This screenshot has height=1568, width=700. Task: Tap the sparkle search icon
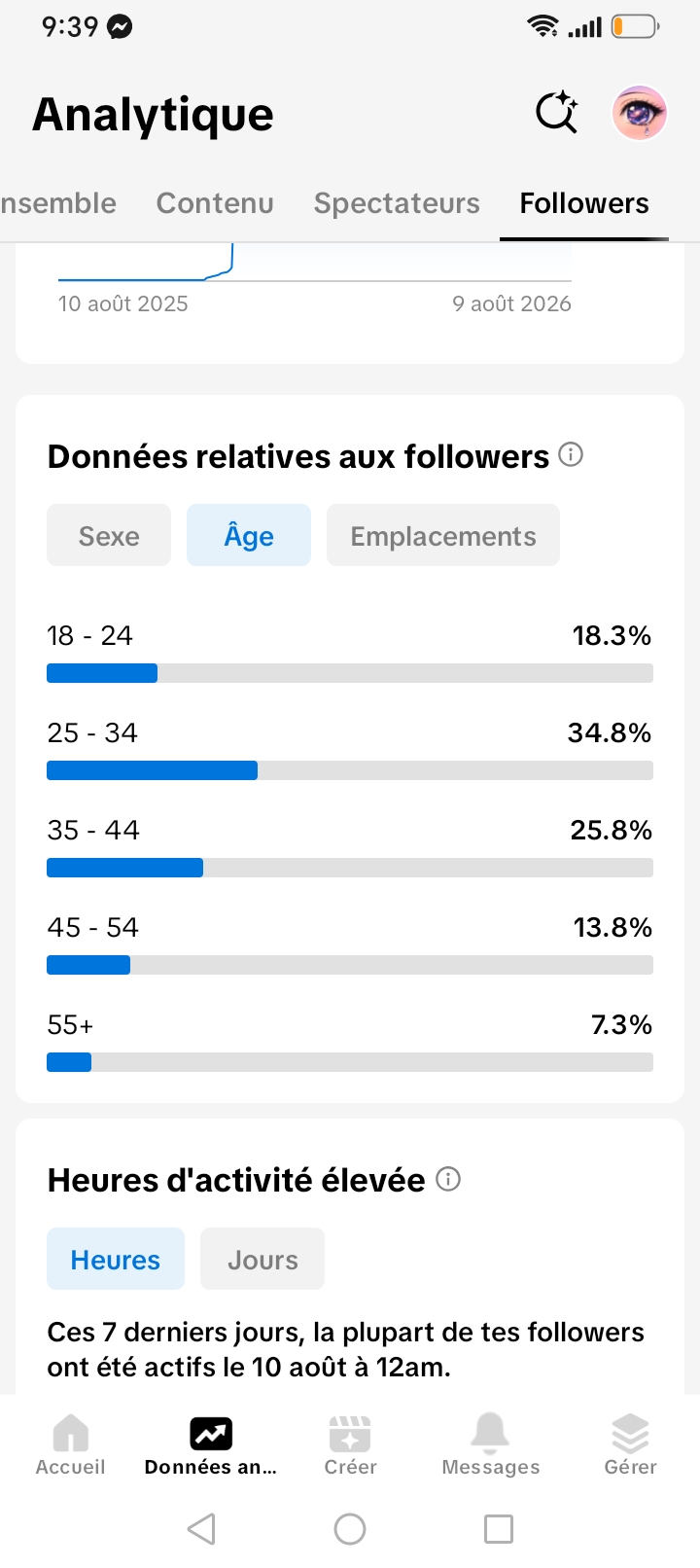coord(557,113)
